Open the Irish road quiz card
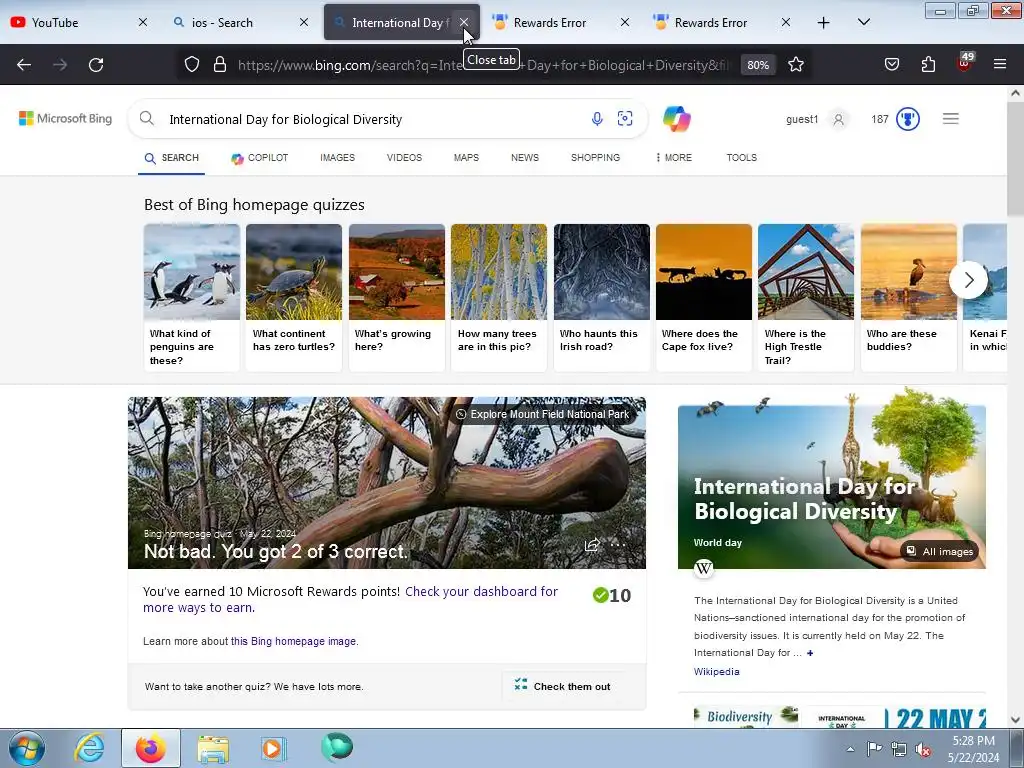The width and height of the screenshot is (1024, 768). point(601,297)
